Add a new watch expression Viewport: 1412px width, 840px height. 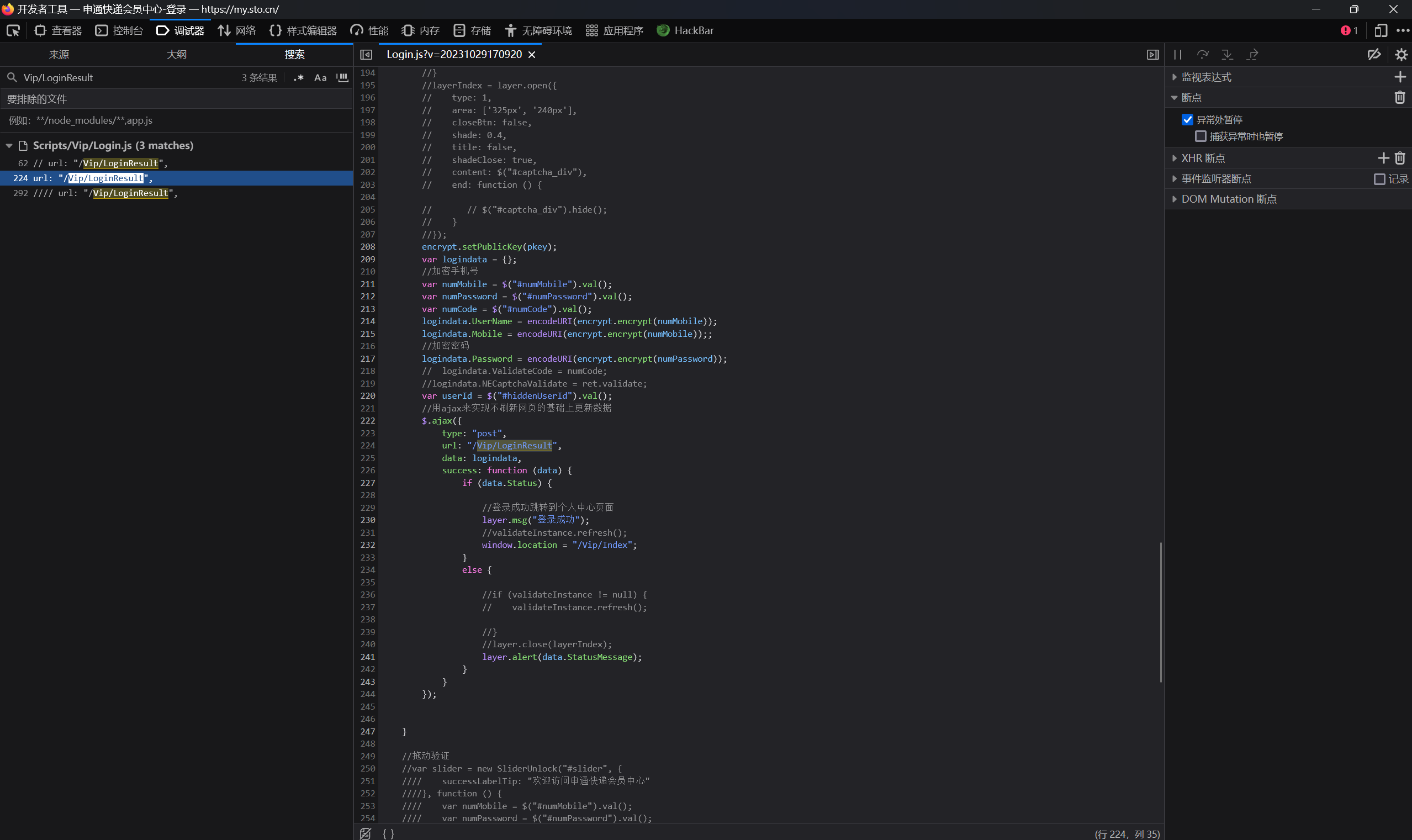point(1399,77)
